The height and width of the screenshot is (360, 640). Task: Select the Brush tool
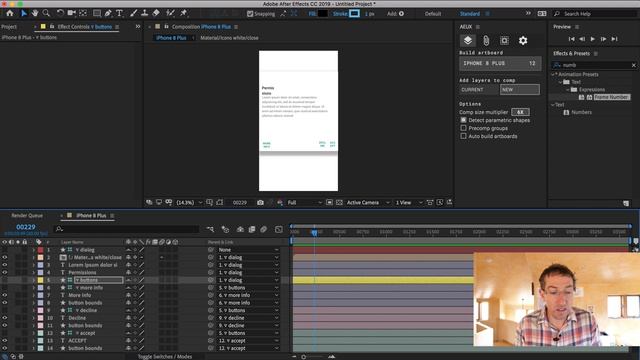pyautogui.click(x=133, y=13)
